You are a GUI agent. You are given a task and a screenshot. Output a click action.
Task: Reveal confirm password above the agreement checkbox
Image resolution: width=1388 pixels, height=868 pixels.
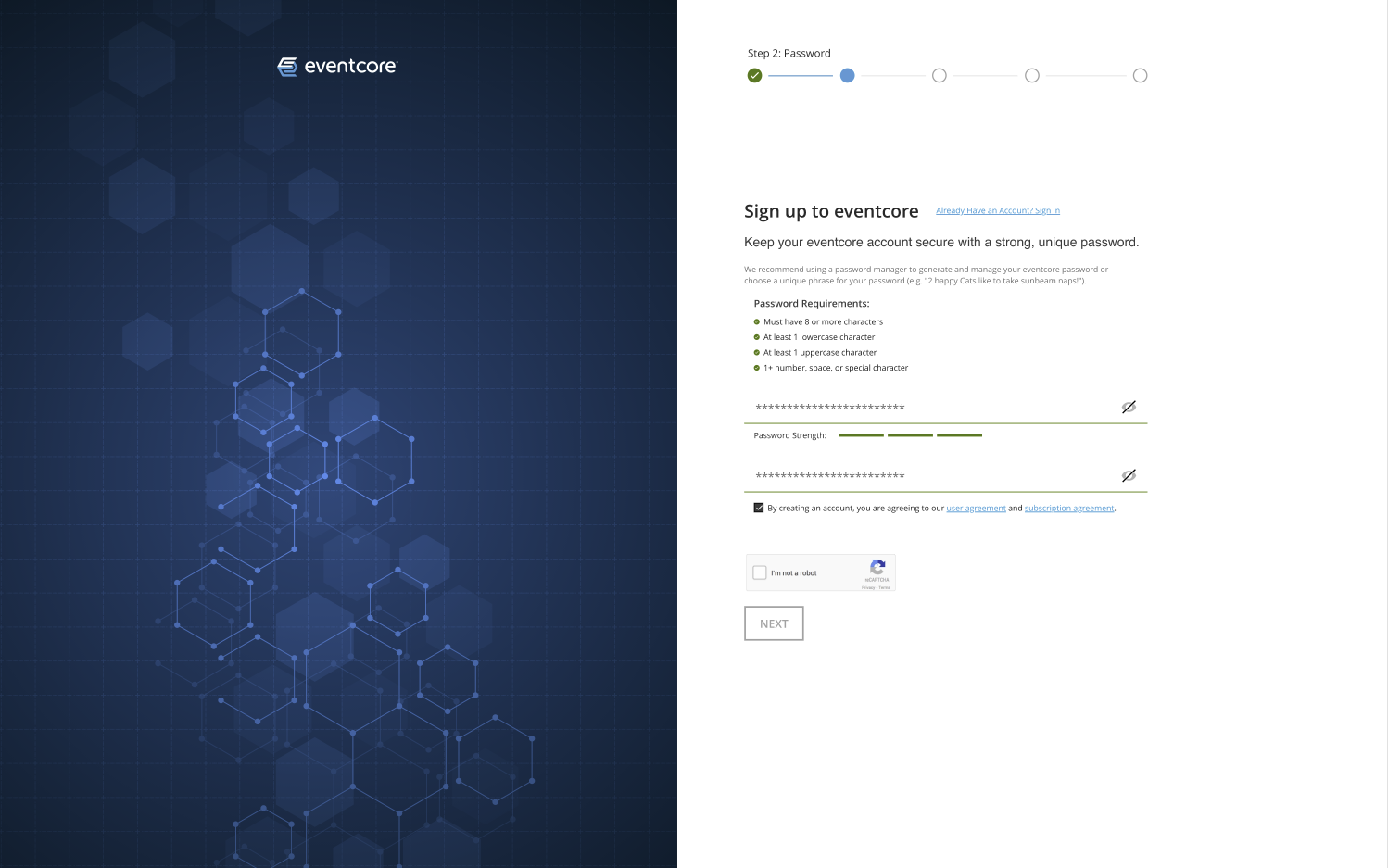click(x=1129, y=476)
